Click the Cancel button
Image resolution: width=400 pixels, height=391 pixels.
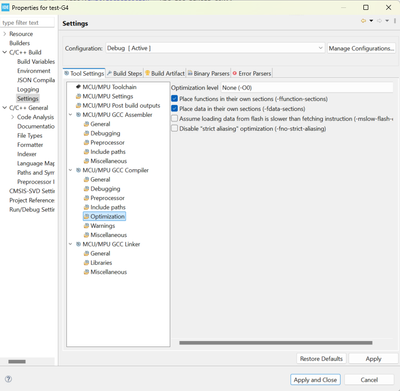[x=369, y=380]
